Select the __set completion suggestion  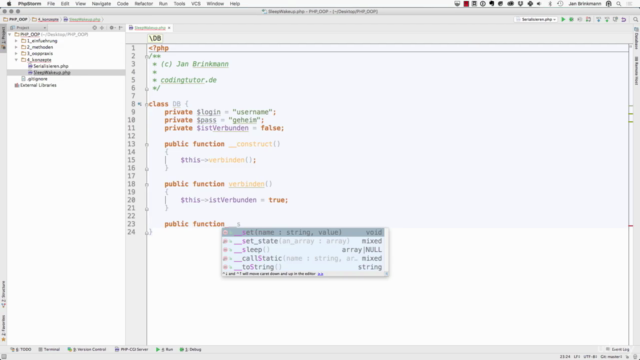click(x=303, y=232)
